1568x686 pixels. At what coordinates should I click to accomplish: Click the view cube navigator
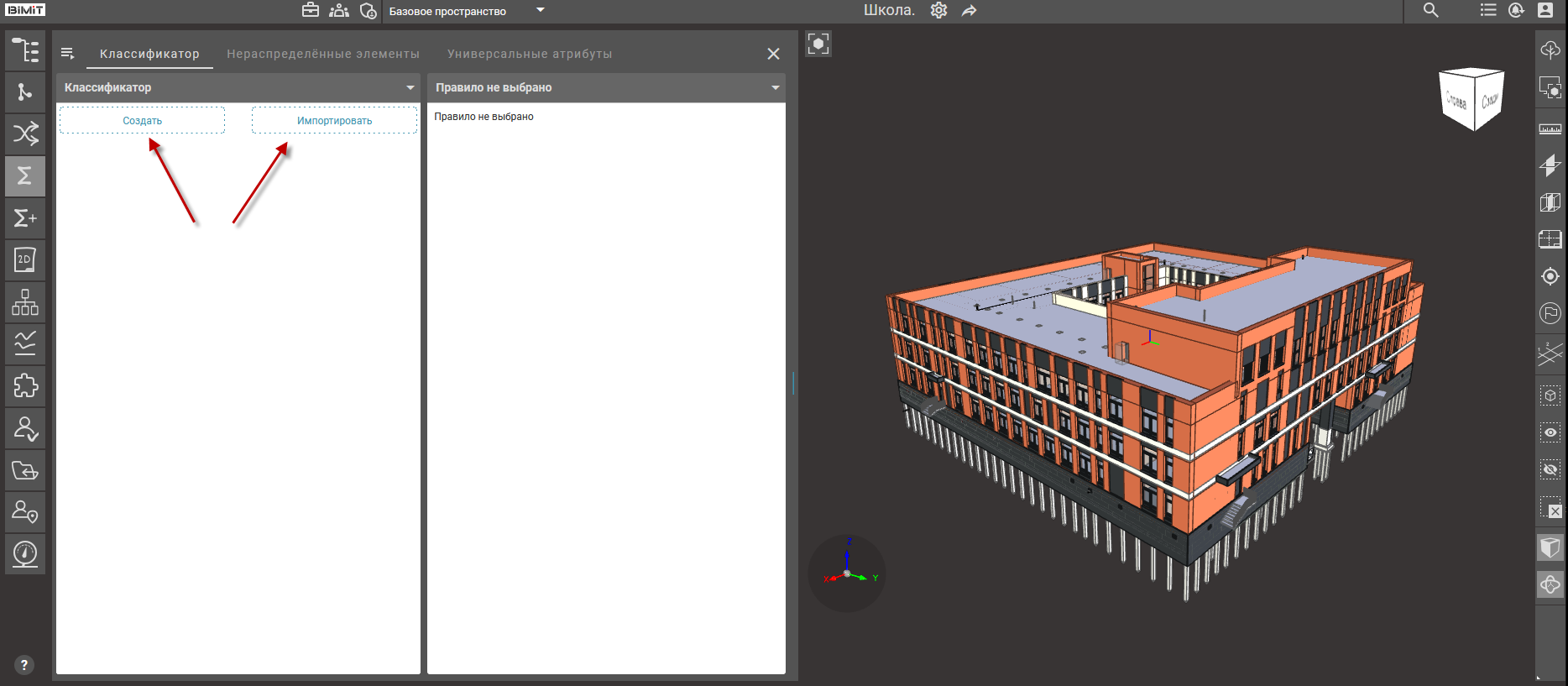coord(1471,99)
